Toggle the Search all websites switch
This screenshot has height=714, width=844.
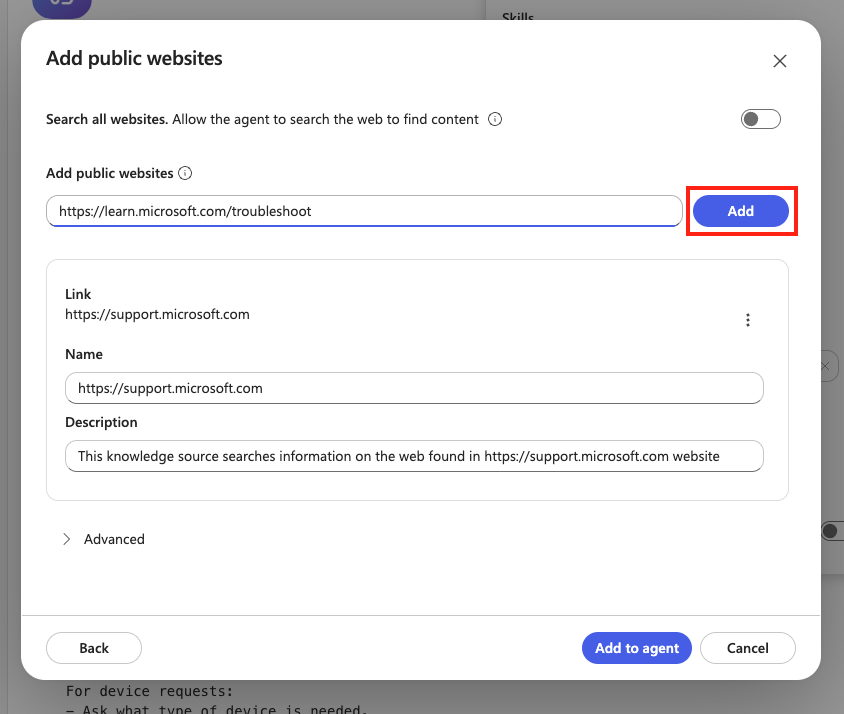coord(761,119)
